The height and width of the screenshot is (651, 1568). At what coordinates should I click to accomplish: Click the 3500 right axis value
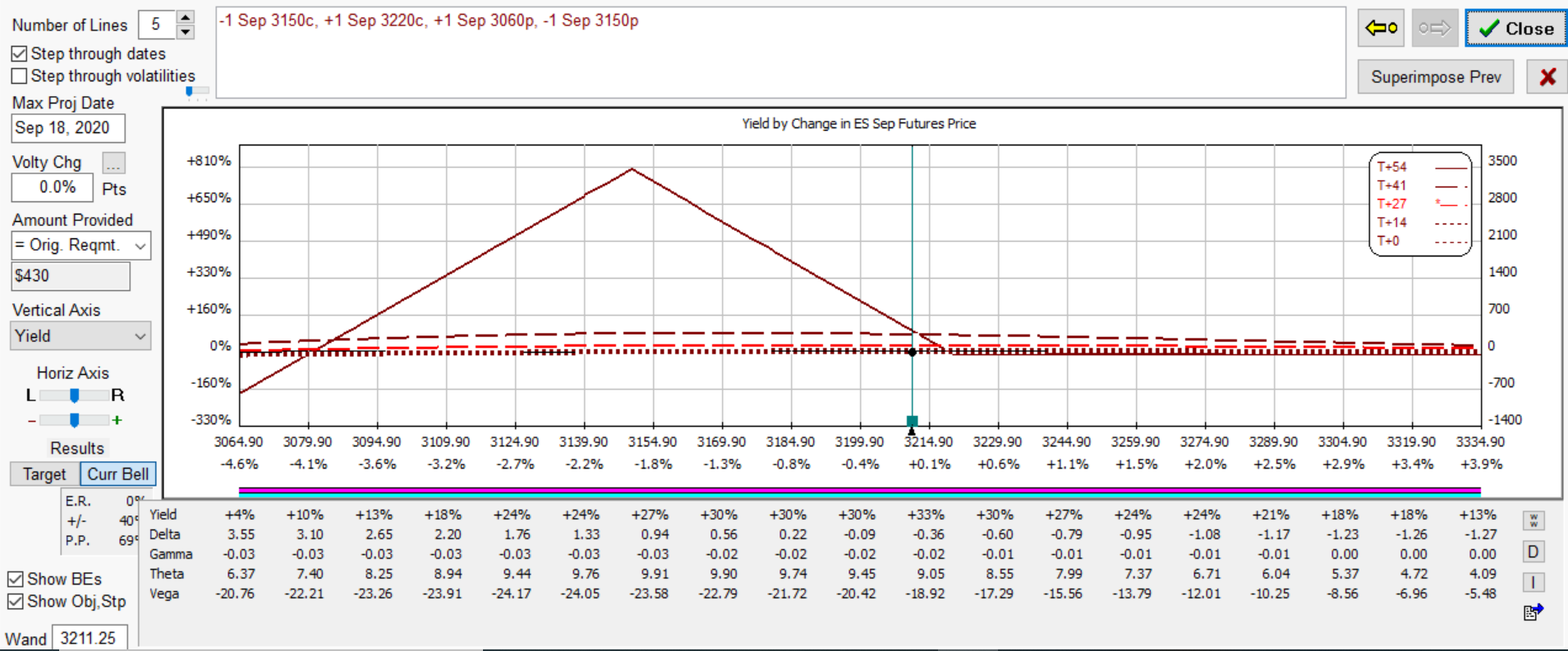[x=1502, y=161]
